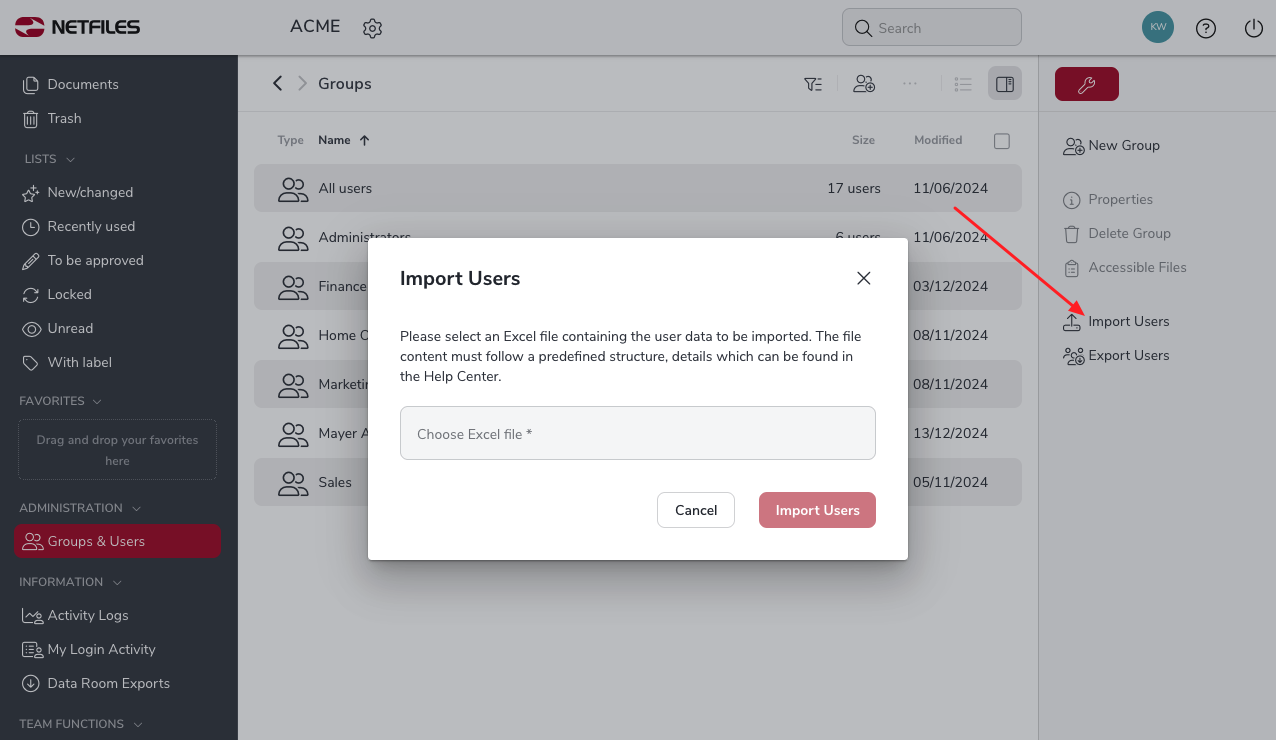The image size is (1276, 740).
Task: Tick the select-all checkbox in header
Action: point(1002,141)
